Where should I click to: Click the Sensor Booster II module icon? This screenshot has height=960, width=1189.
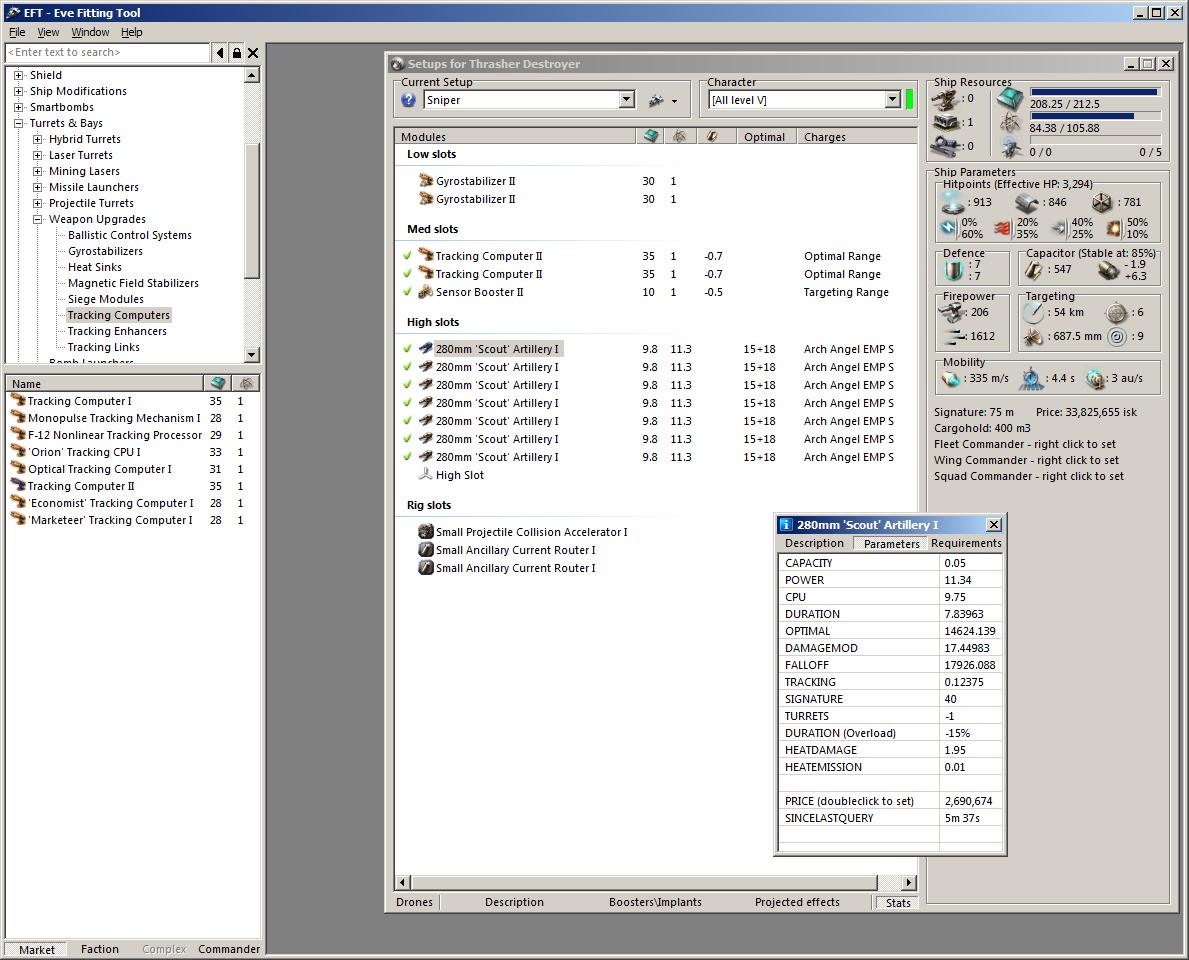tap(426, 292)
